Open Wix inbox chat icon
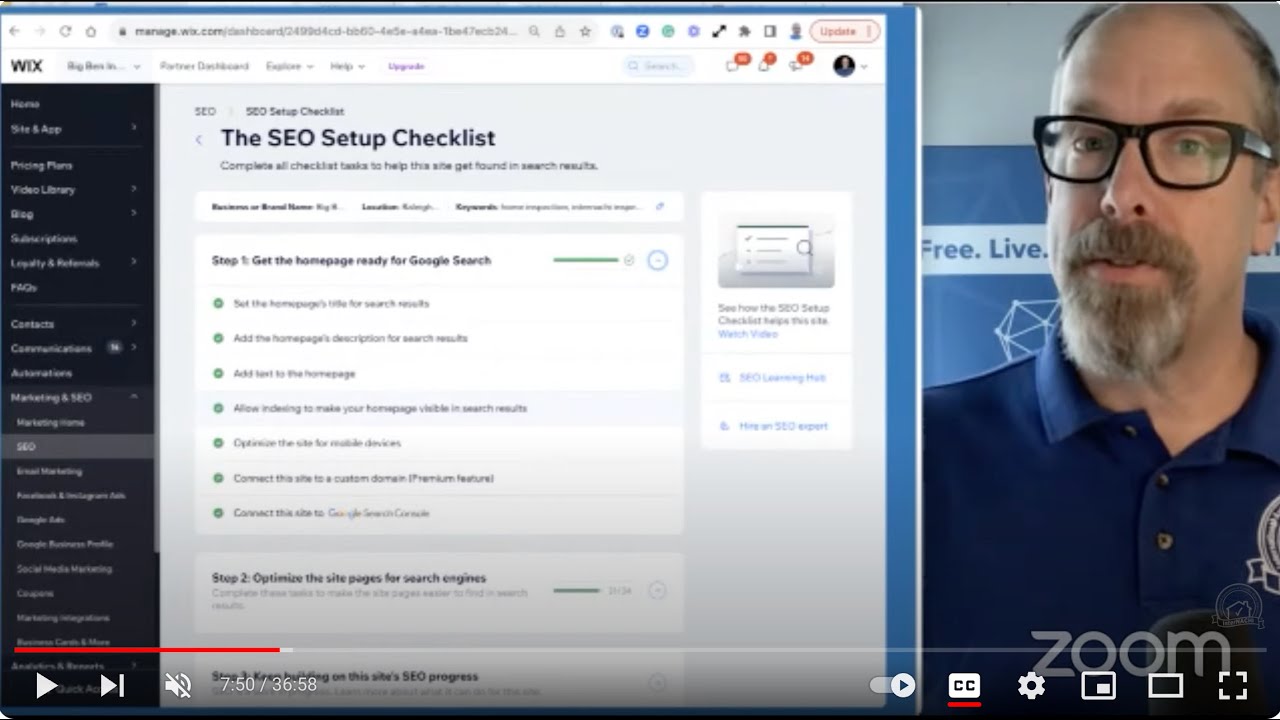Screen dimensions: 1280x720 pos(733,66)
